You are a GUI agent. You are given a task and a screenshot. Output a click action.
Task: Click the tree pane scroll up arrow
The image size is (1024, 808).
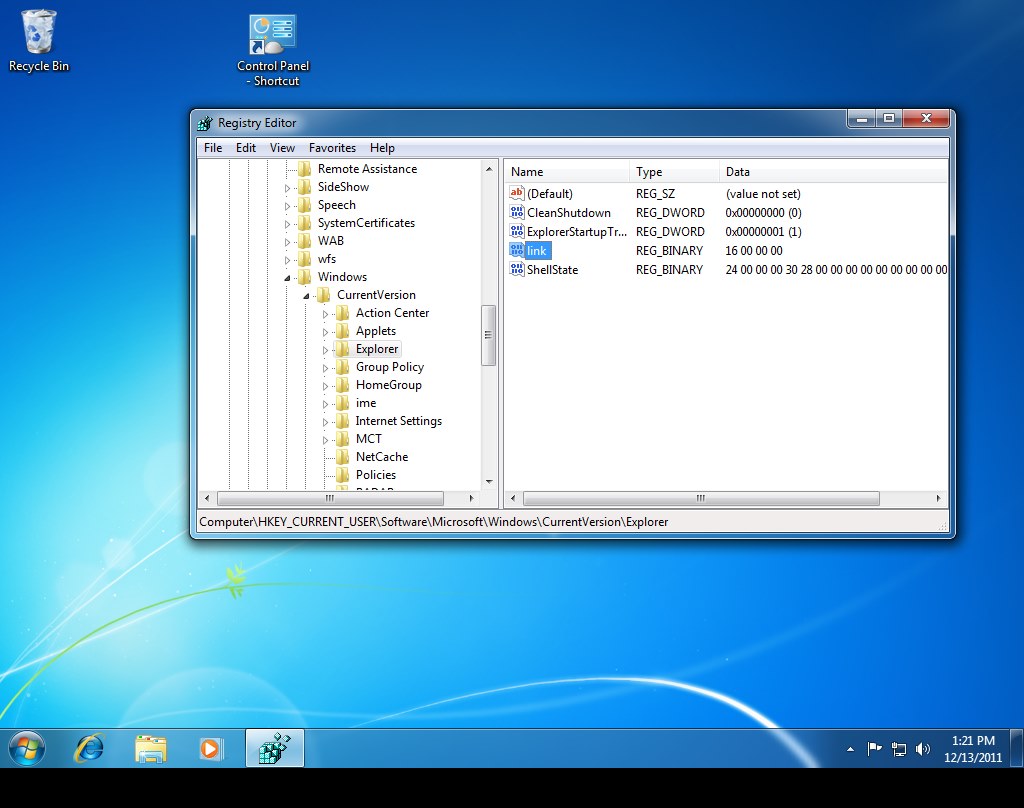point(489,169)
